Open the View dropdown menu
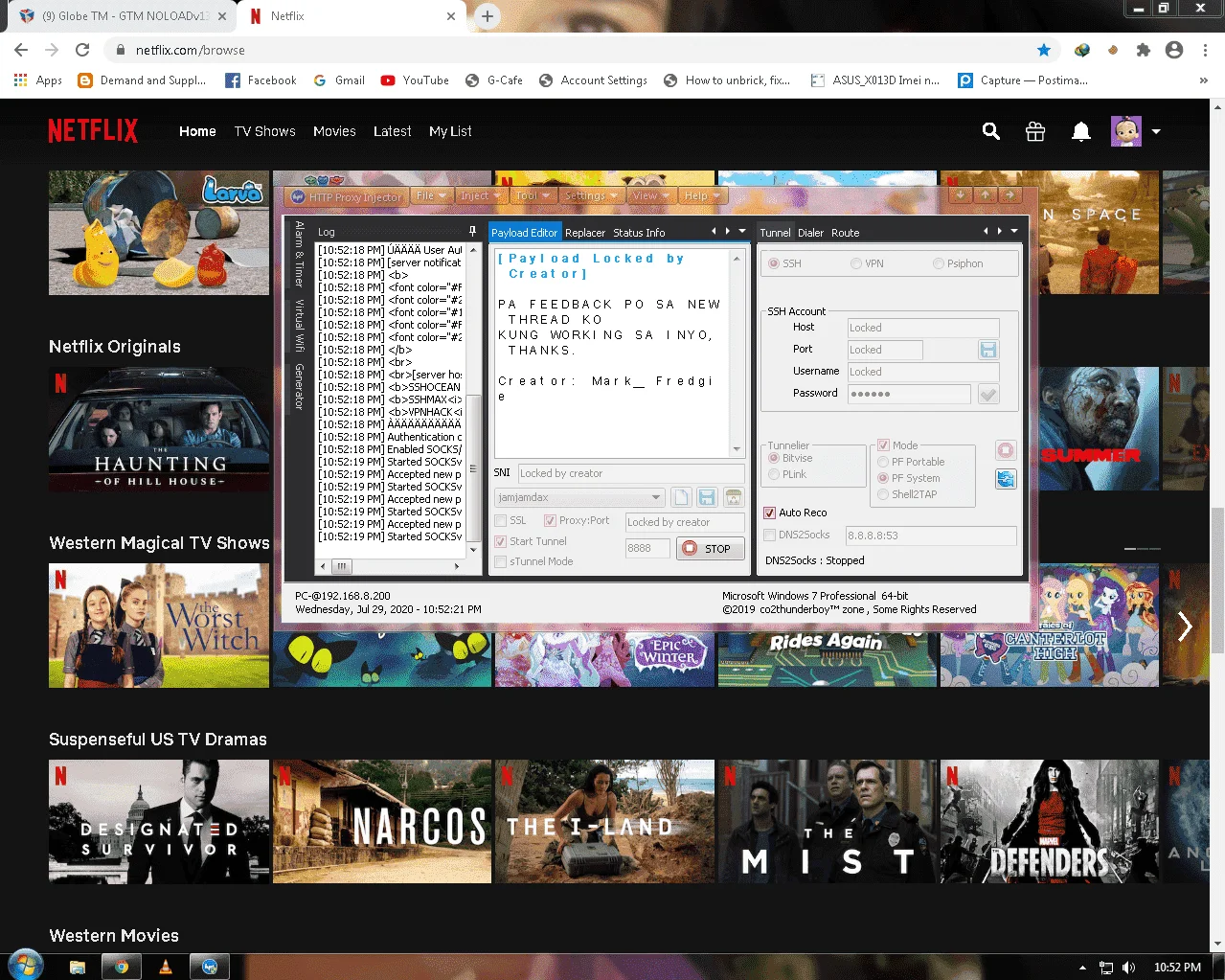Image resolution: width=1225 pixels, height=980 pixels. 650,195
